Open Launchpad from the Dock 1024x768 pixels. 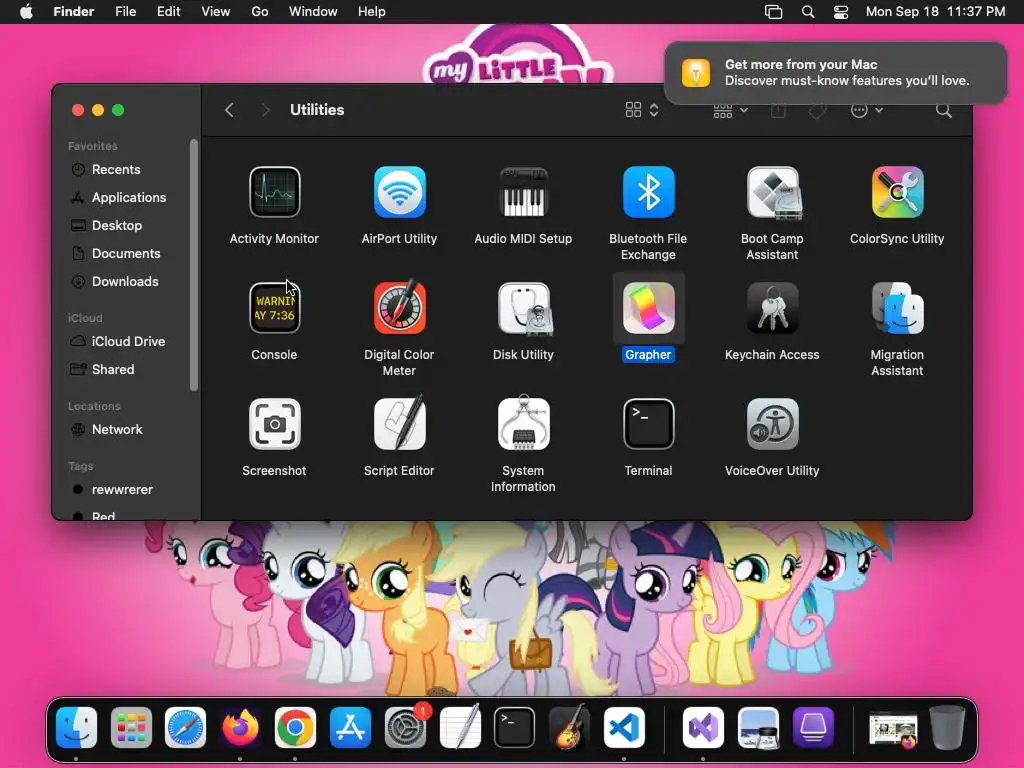[131, 727]
